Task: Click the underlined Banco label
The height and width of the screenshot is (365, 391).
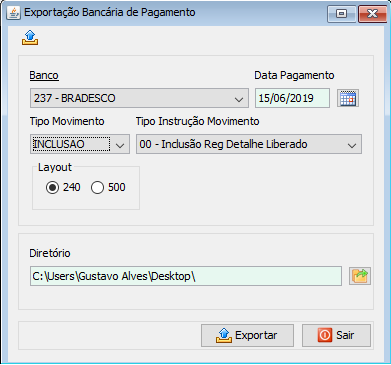Action: [44, 75]
